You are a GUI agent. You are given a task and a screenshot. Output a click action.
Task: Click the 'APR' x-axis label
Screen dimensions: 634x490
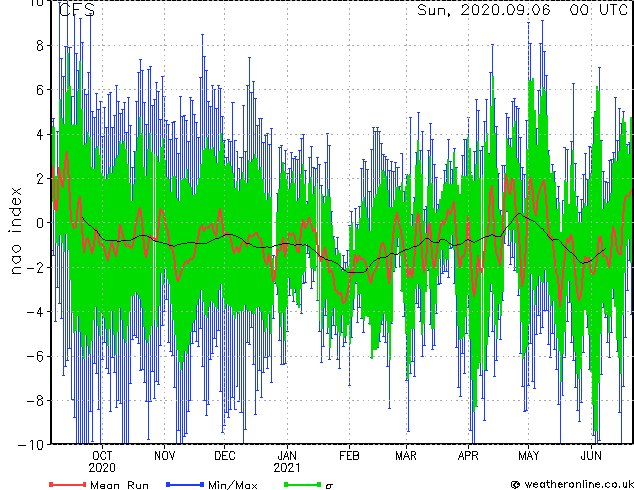point(468,456)
